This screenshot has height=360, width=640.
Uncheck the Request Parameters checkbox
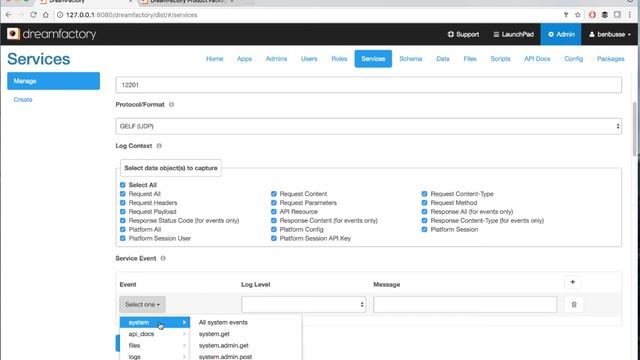pyautogui.click(x=274, y=203)
